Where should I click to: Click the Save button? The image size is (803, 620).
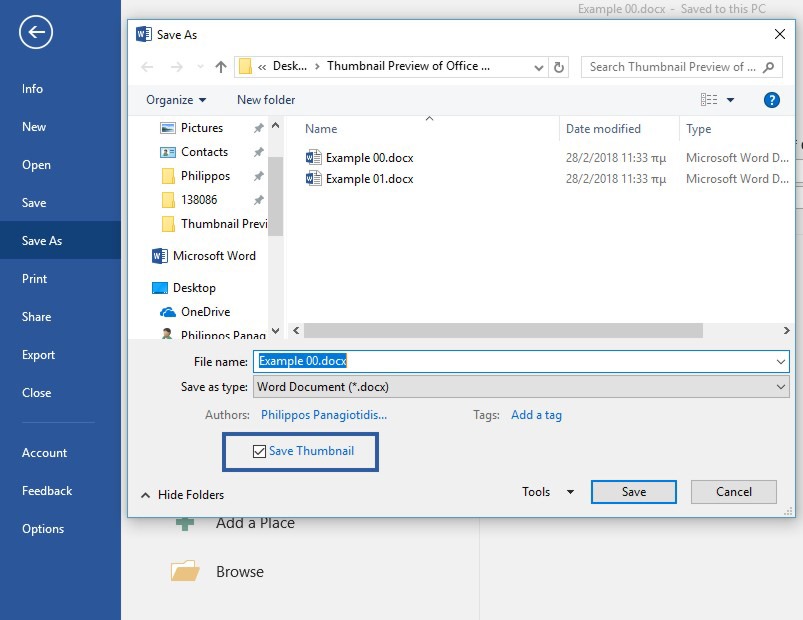(x=633, y=492)
